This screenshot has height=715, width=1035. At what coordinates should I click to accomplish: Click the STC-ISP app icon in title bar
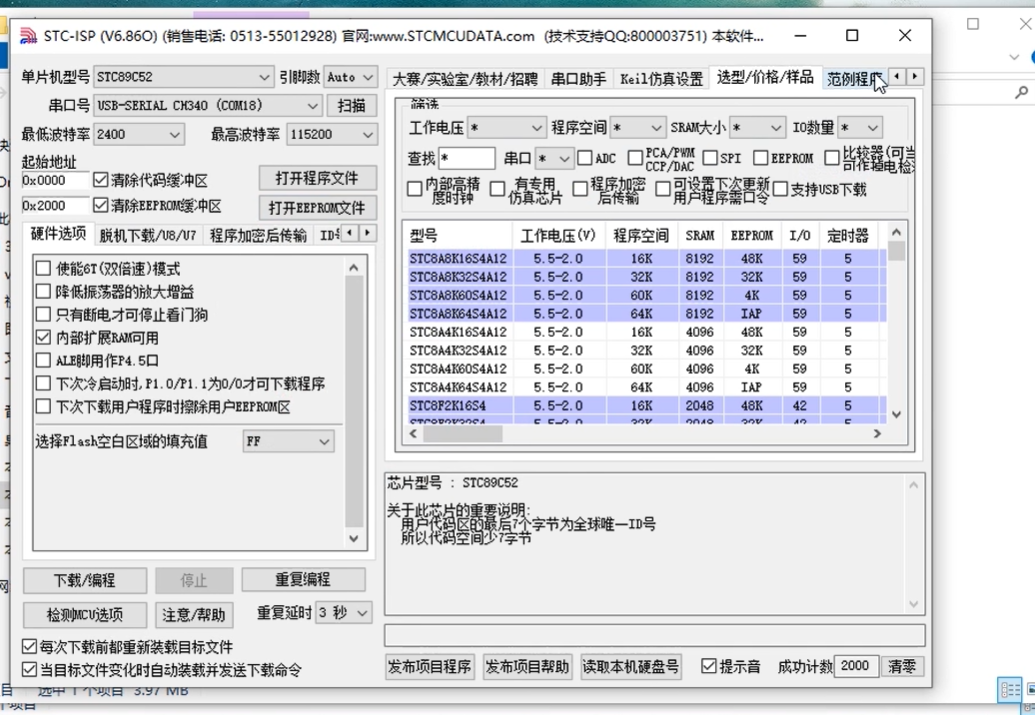pyautogui.click(x=28, y=36)
